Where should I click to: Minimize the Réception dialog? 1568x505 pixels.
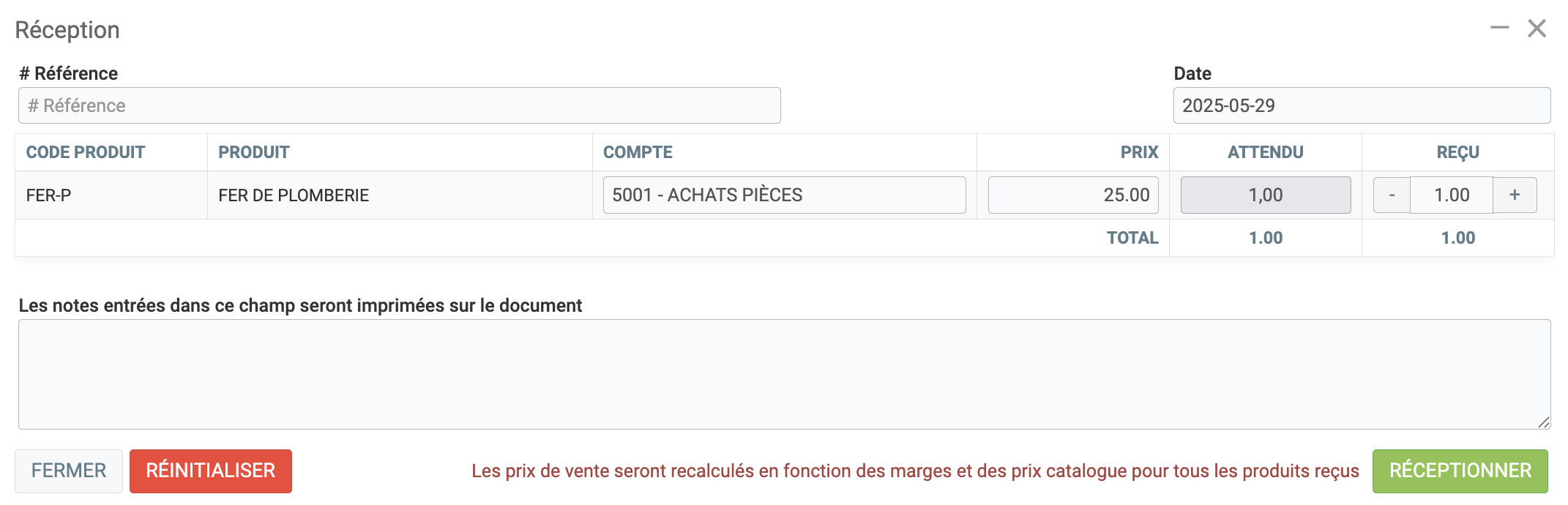(x=1499, y=28)
